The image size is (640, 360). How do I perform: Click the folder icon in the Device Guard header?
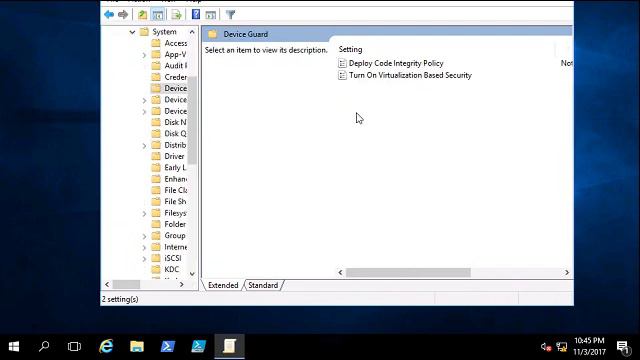[x=213, y=34]
